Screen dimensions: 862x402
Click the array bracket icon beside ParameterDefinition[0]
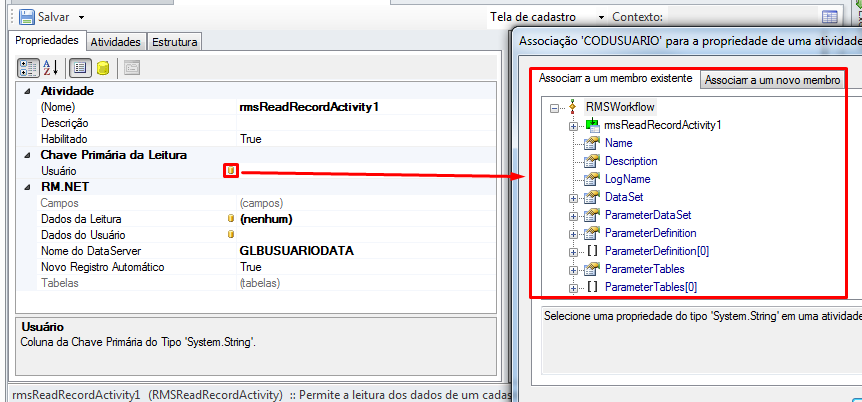pos(592,251)
